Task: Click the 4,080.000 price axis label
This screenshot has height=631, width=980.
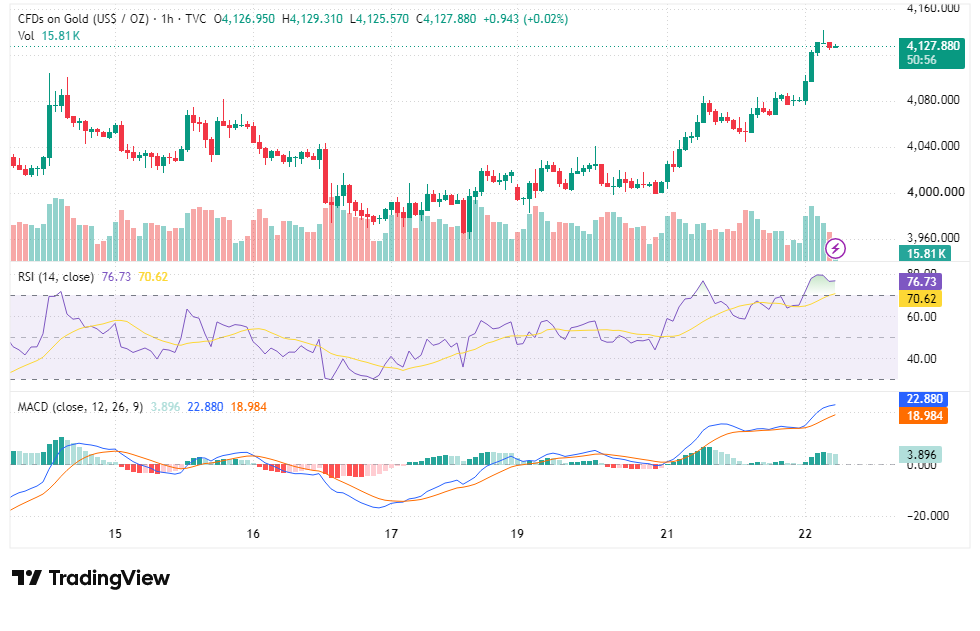Action: pyautogui.click(x=932, y=100)
